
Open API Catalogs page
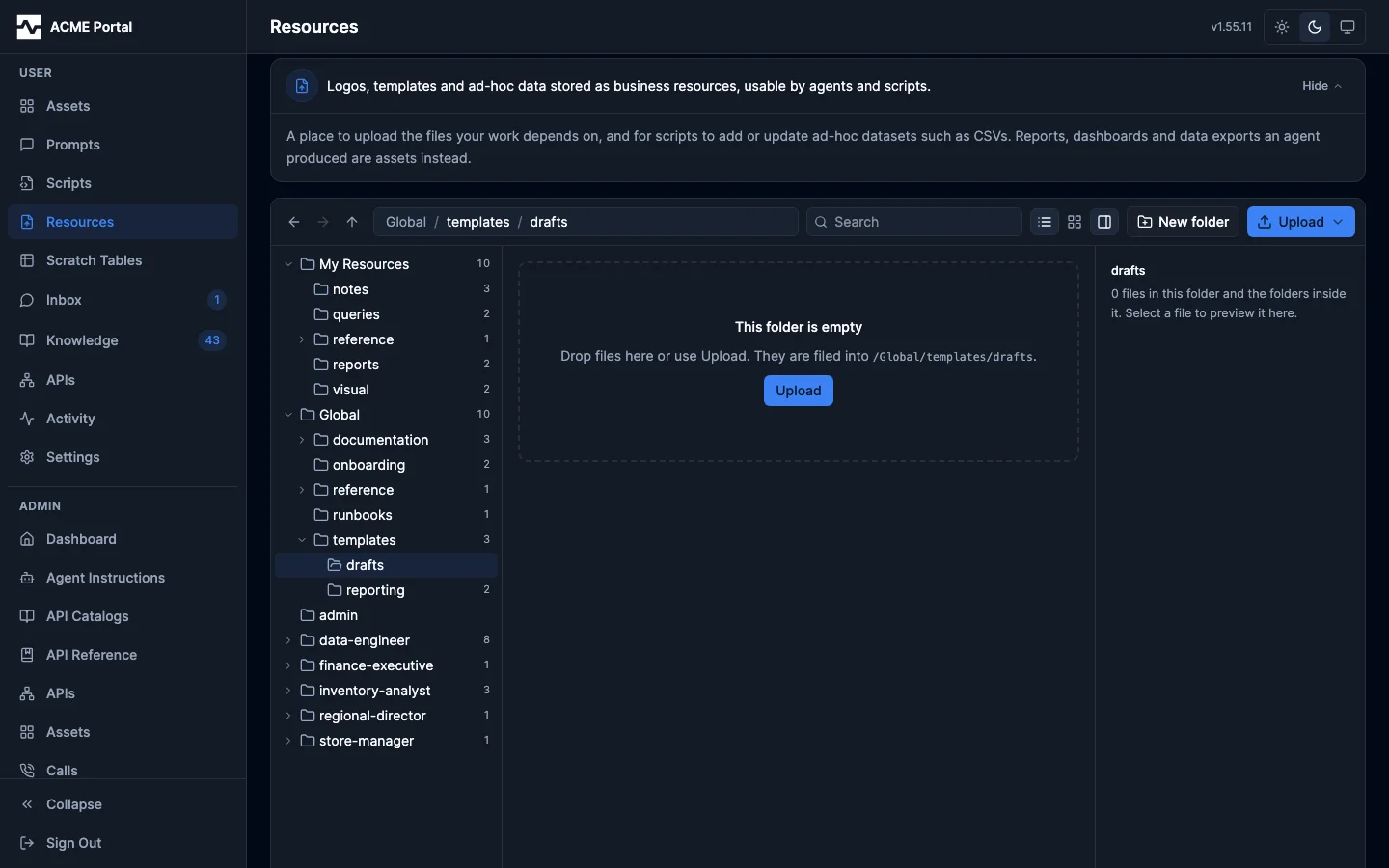coord(123,616)
